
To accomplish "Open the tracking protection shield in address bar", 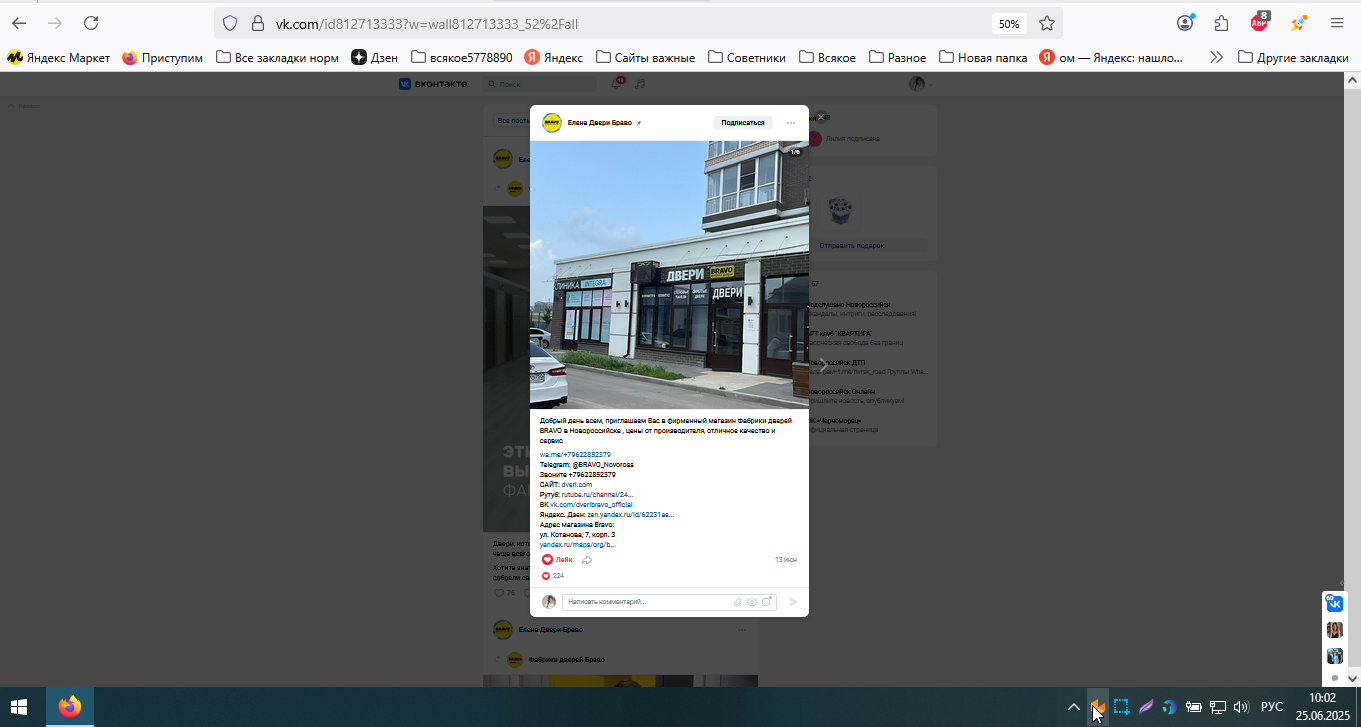I will (x=230, y=23).
